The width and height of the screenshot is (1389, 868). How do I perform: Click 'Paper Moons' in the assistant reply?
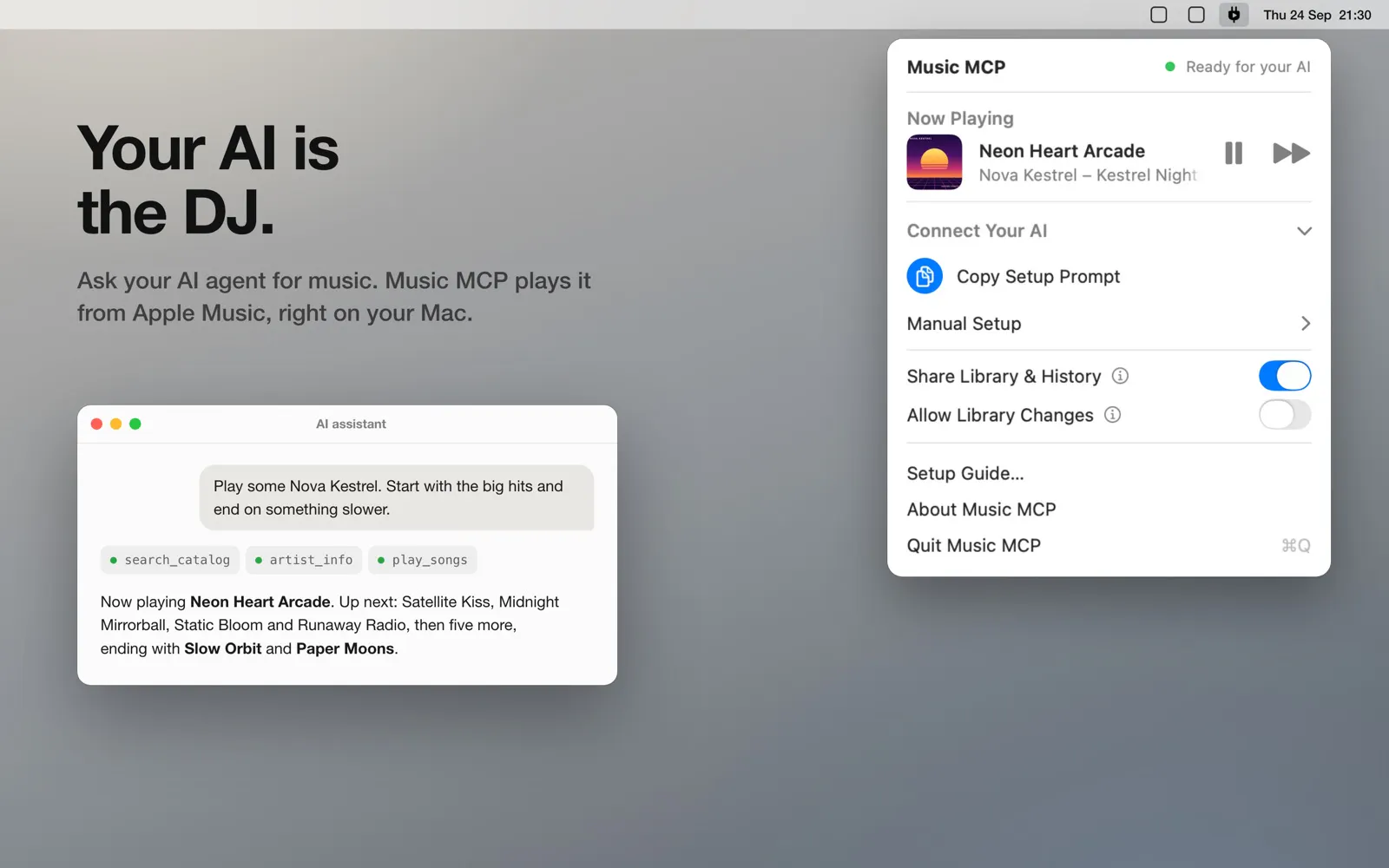[x=345, y=648]
